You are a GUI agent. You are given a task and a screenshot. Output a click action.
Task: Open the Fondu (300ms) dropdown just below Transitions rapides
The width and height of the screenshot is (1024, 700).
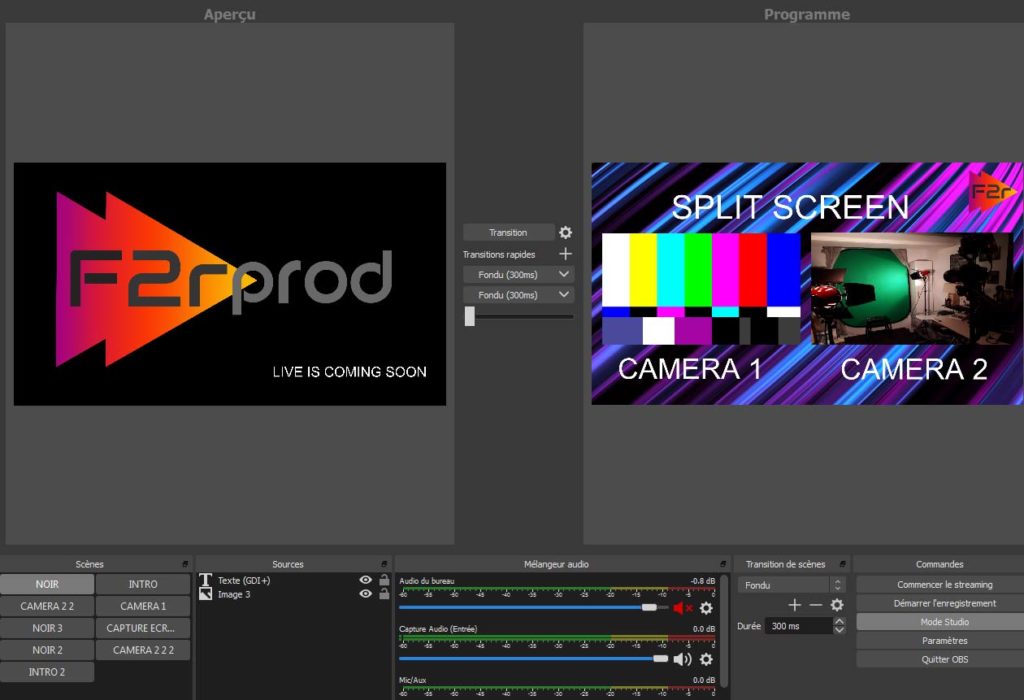coord(519,275)
